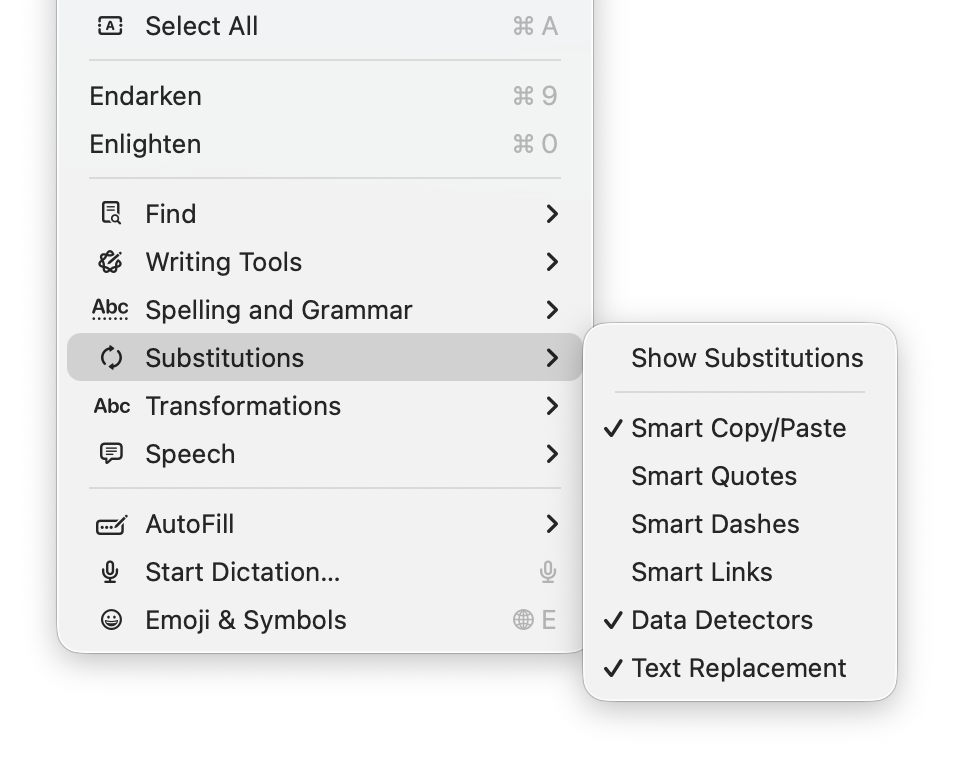Image resolution: width=978 pixels, height=760 pixels.
Task: Click the Speech bubble icon
Action: pyautogui.click(x=111, y=454)
